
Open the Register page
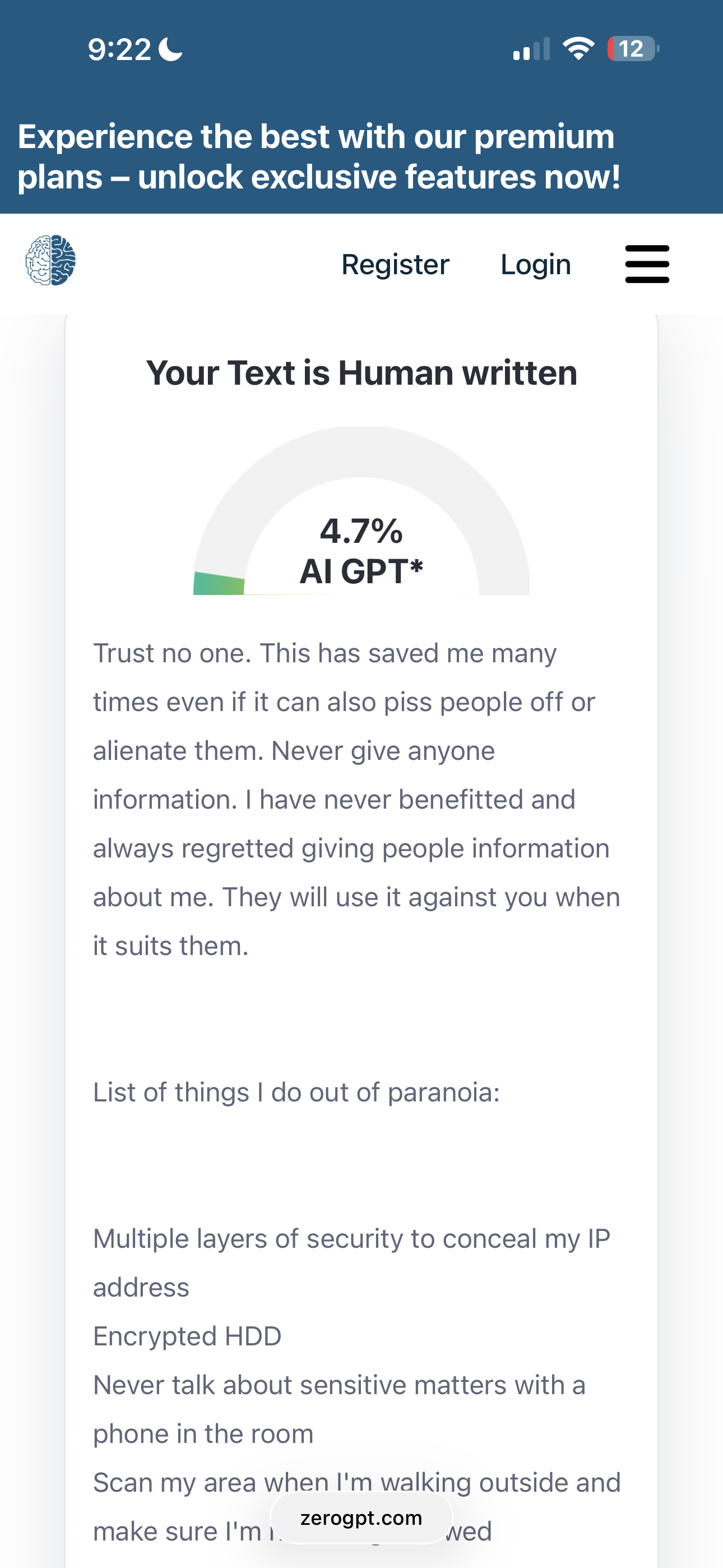[x=395, y=265]
